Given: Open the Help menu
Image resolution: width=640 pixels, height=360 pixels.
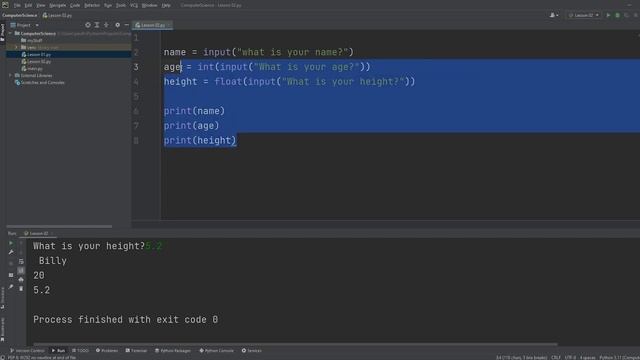Looking at the screenshot, I should (166, 5).
